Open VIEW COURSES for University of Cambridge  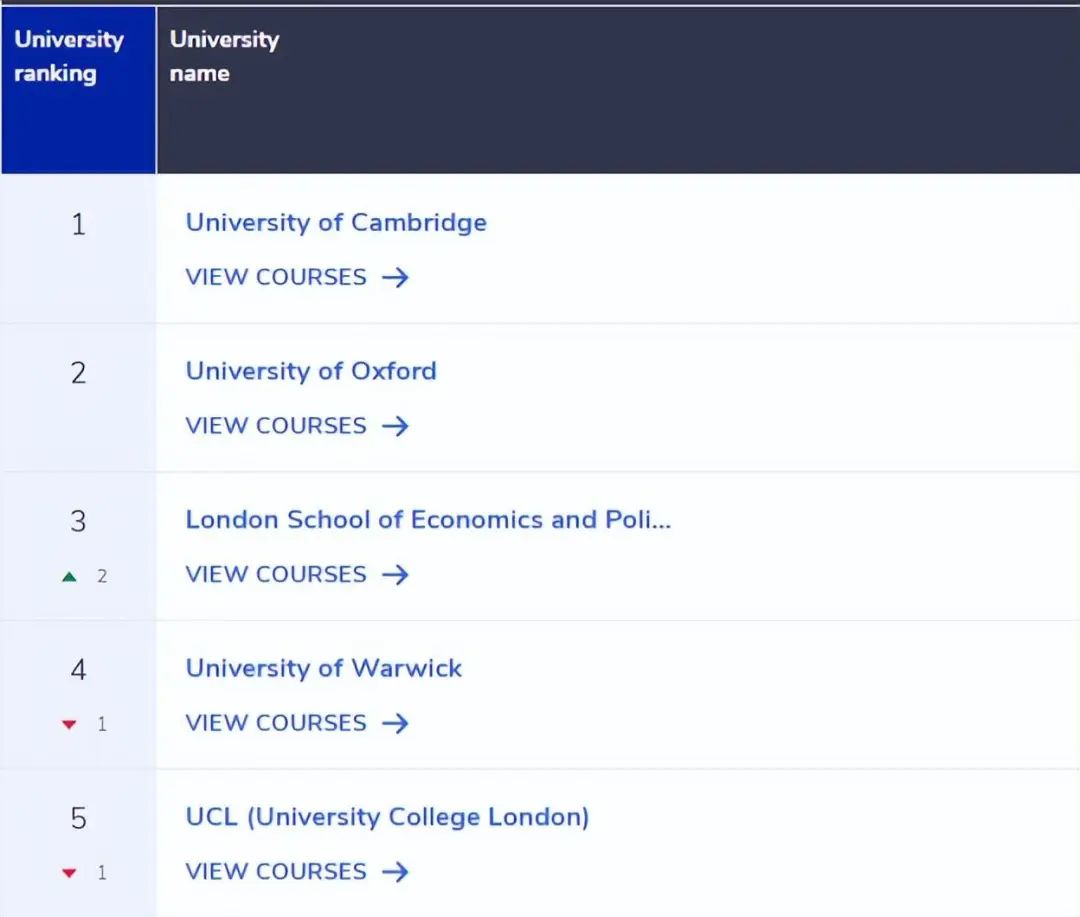(276, 277)
